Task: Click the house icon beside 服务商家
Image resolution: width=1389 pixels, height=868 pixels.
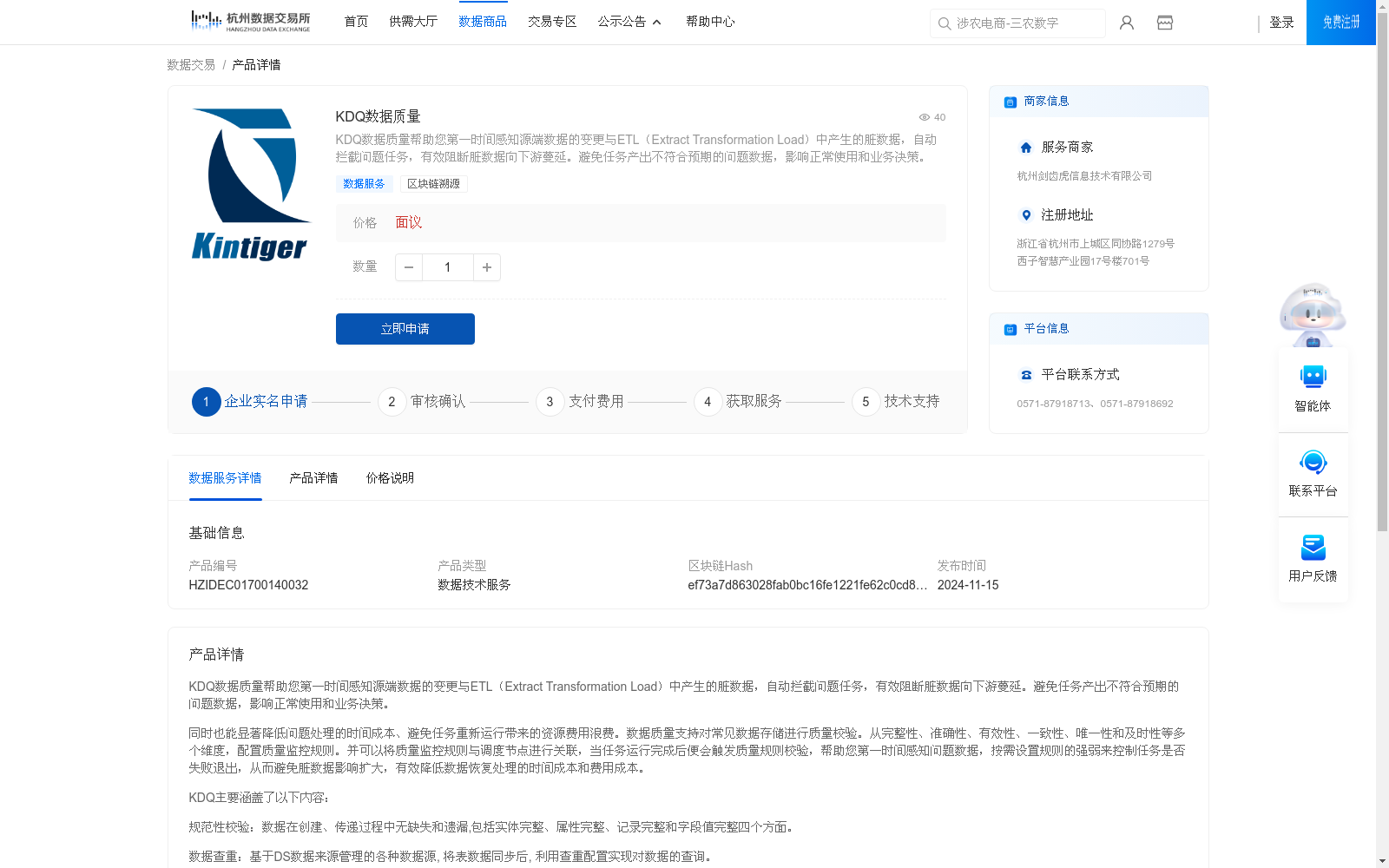Action: [1026, 148]
